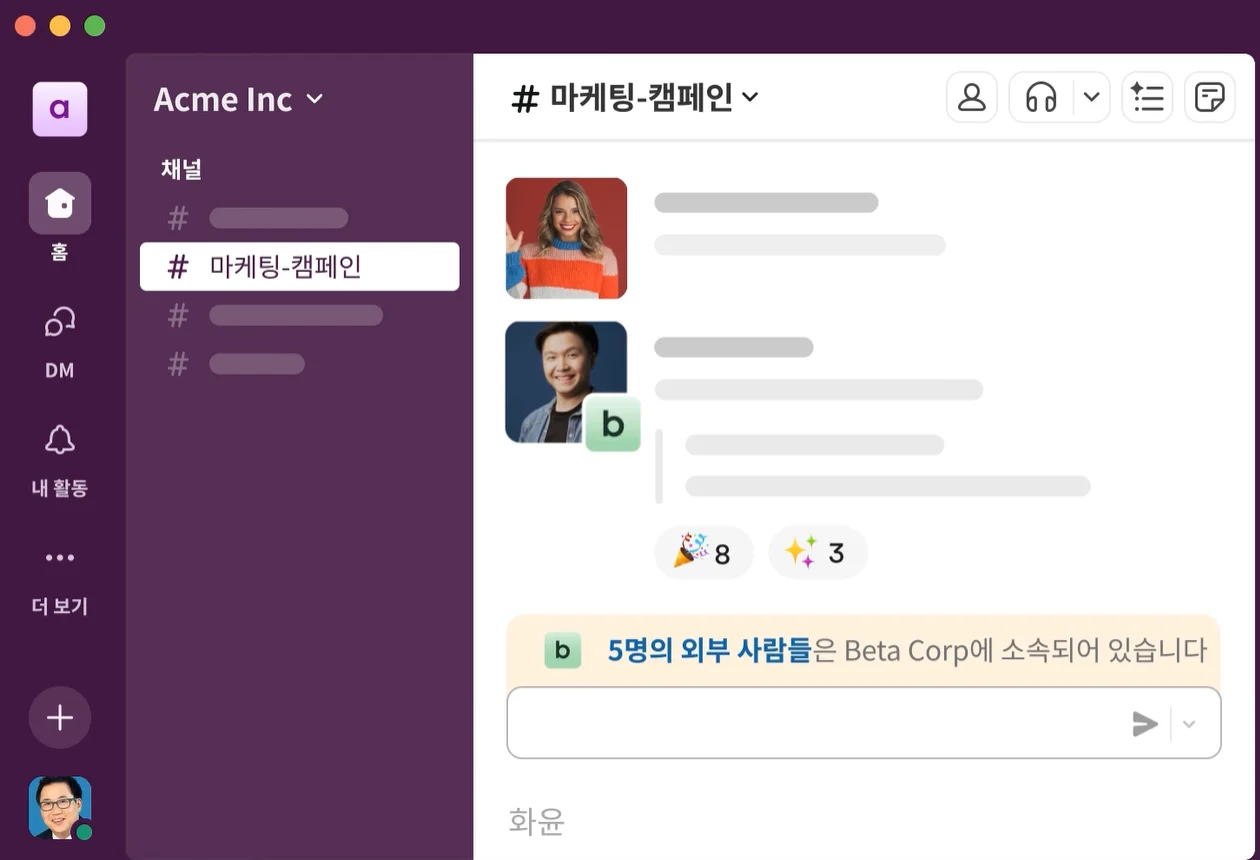Toggle the sparkles reaction
The height and width of the screenshot is (860, 1260).
(816, 552)
